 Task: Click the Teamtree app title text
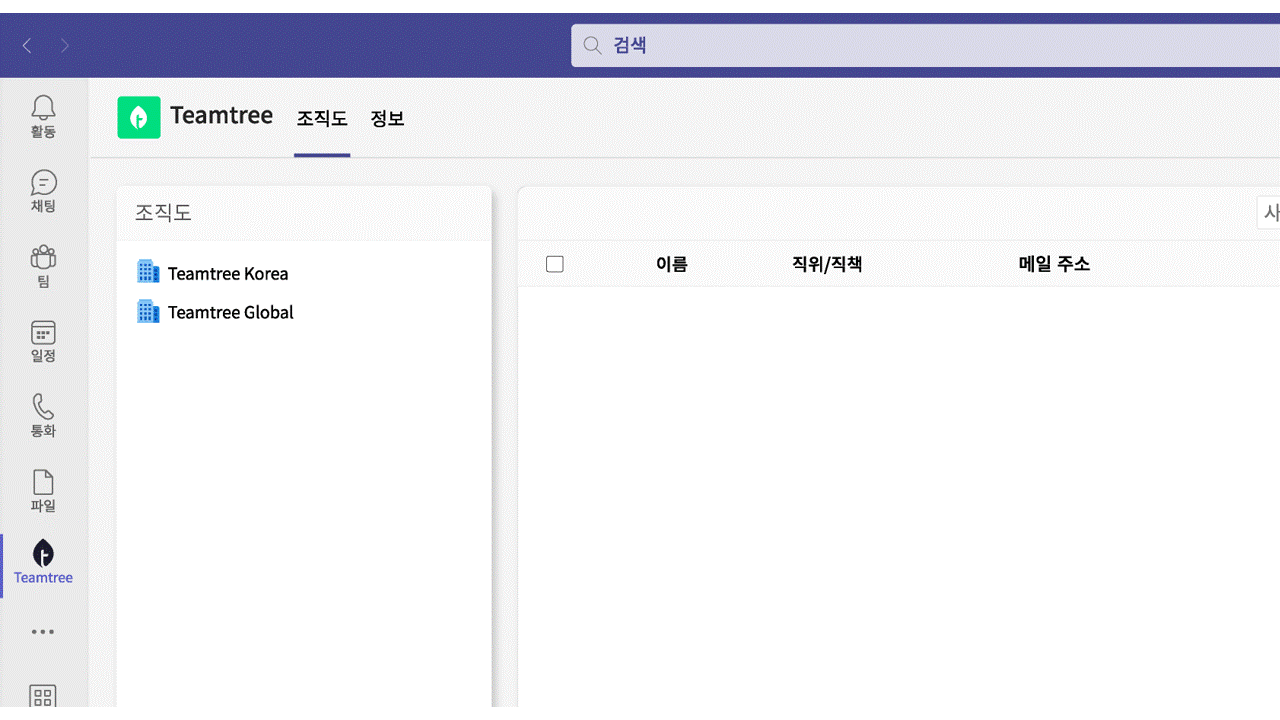tap(221, 115)
